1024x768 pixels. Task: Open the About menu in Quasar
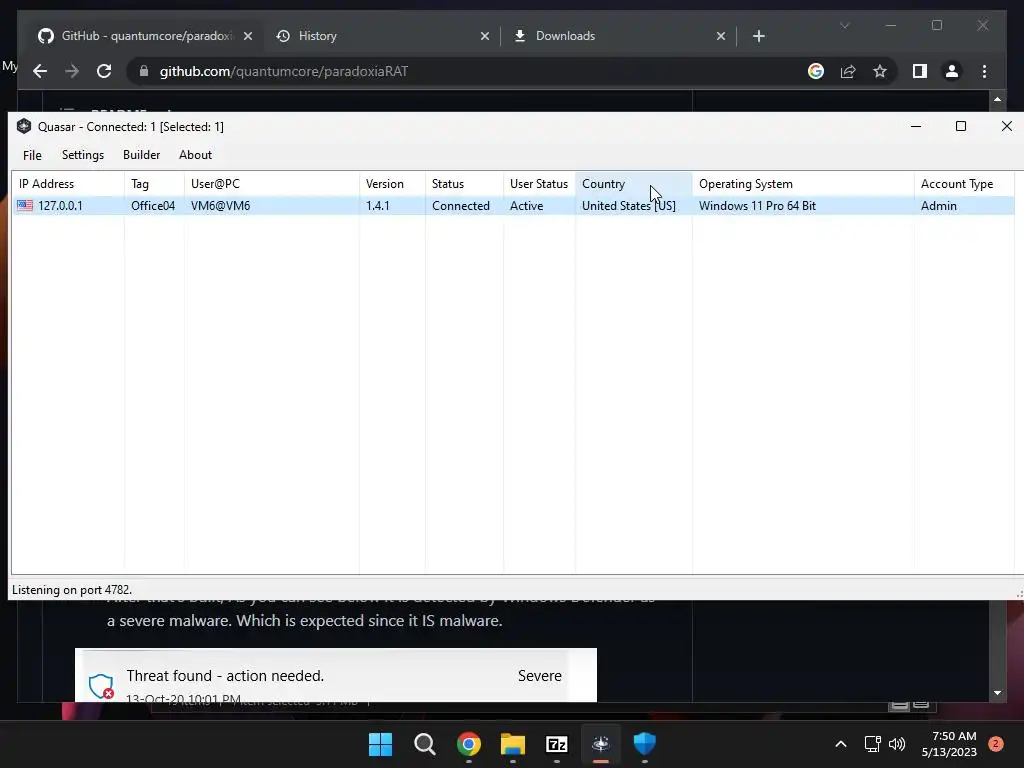pos(195,155)
